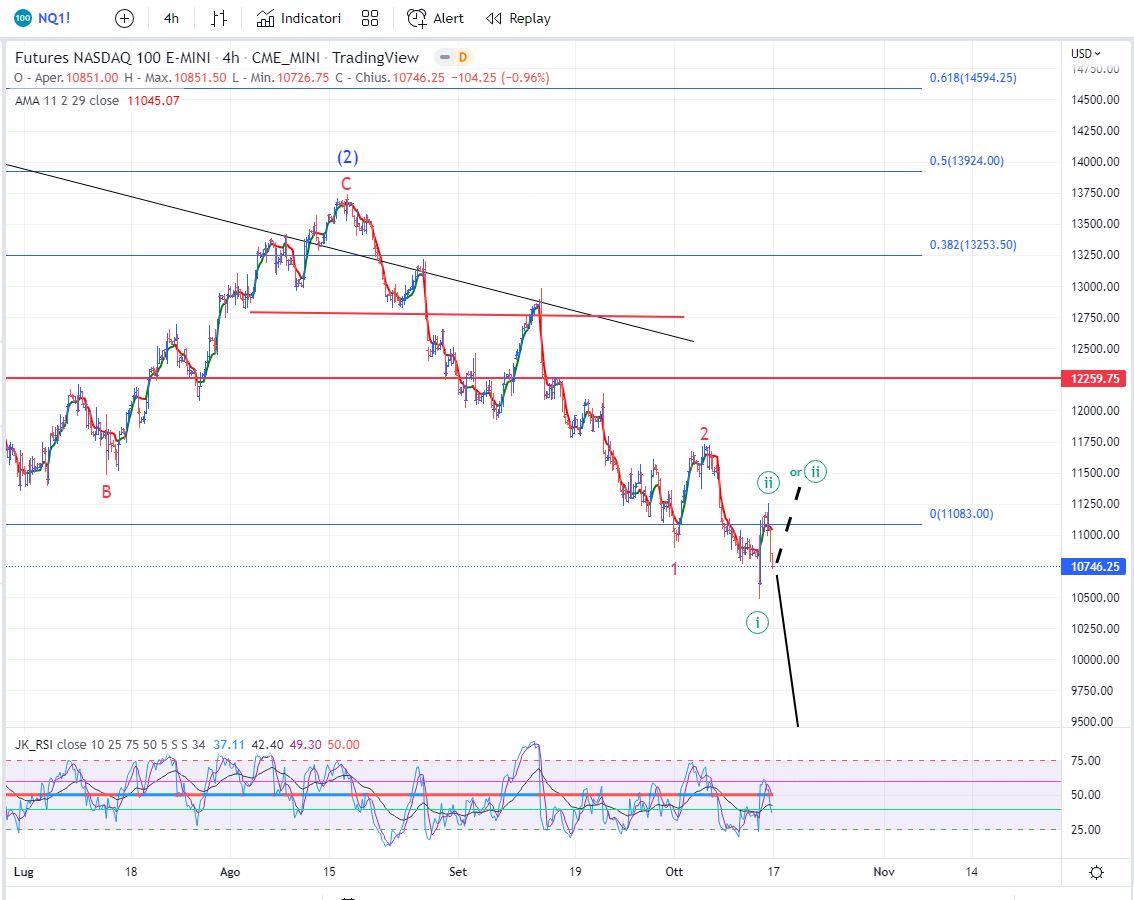Viewport: 1134px width, 900px height.
Task: Select the blue (2) wave label
Action: click(x=347, y=157)
